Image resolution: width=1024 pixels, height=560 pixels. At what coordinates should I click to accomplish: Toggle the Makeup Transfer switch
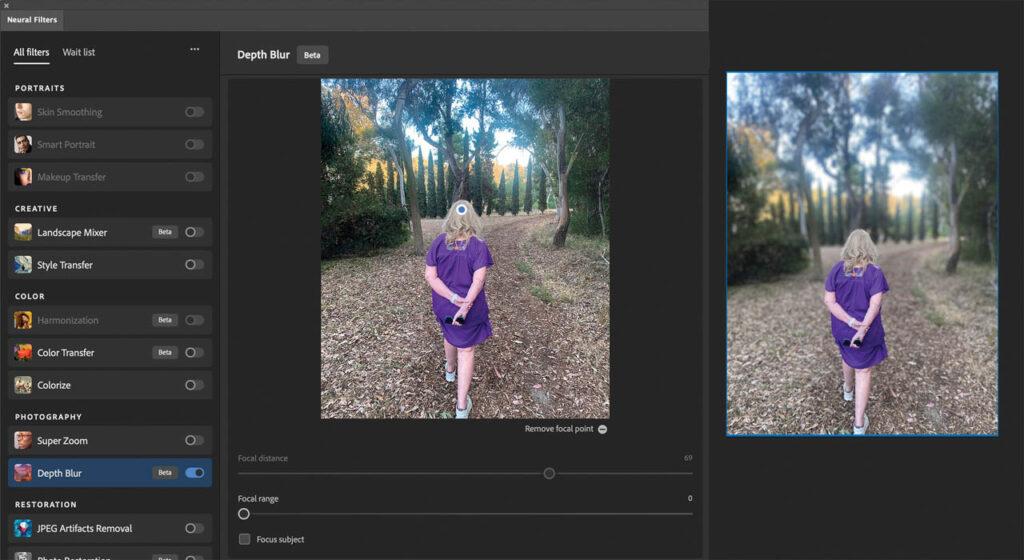[x=194, y=176]
